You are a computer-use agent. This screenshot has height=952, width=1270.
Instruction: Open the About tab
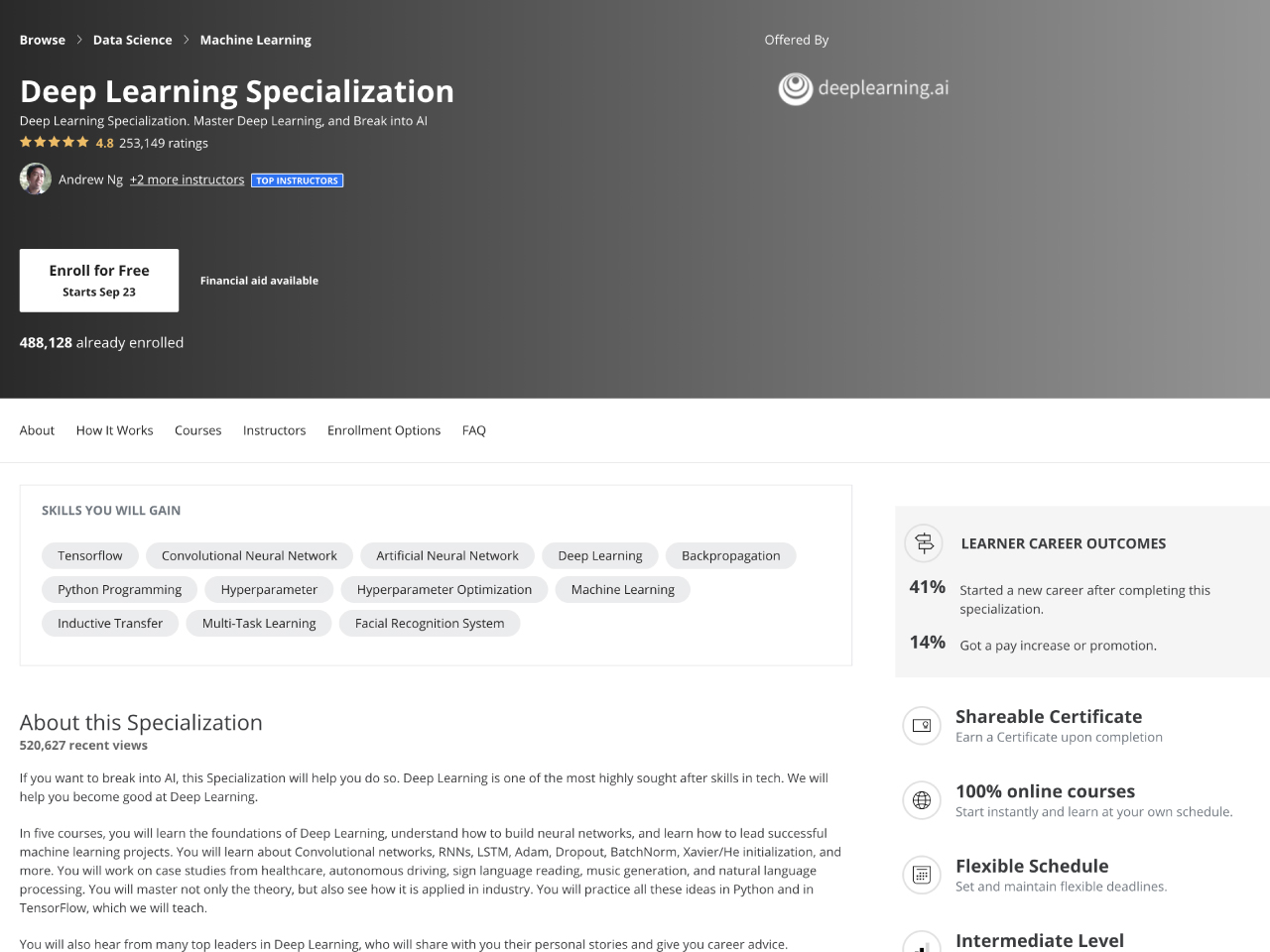point(37,430)
